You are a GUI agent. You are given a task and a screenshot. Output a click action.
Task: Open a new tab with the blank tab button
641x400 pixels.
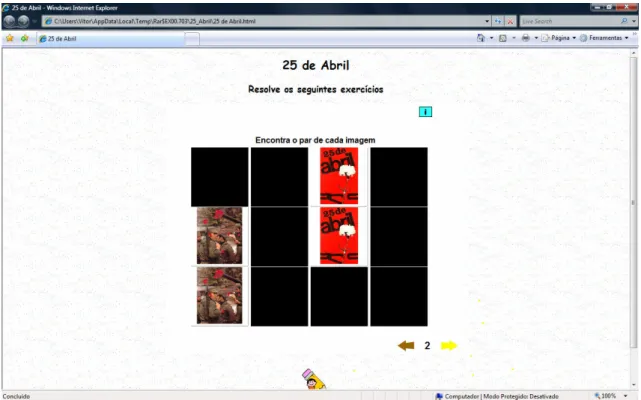tap(192, 39)
